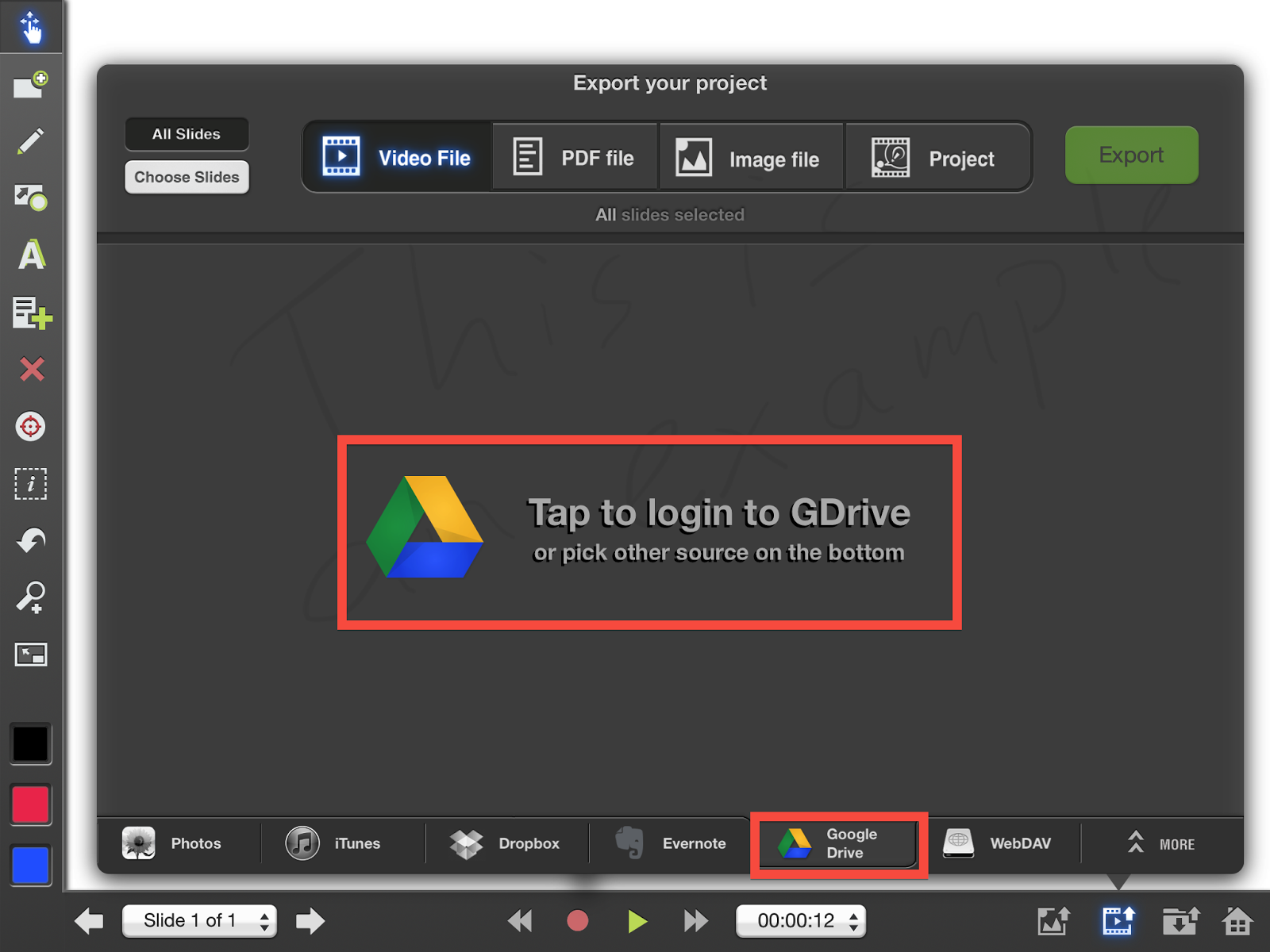Open the slide background/fullscreen tool
The height and width of the screenshot is (952, 1270).
point(31,654)
